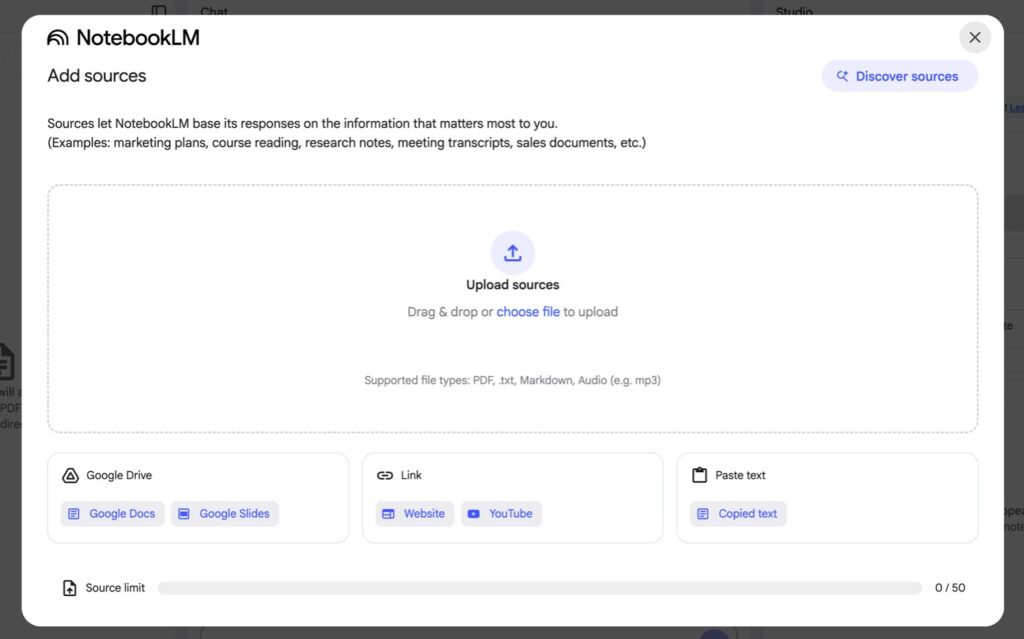Click the Link chain icon
This screenshot has width=1024, height=639.
point(385,475)
